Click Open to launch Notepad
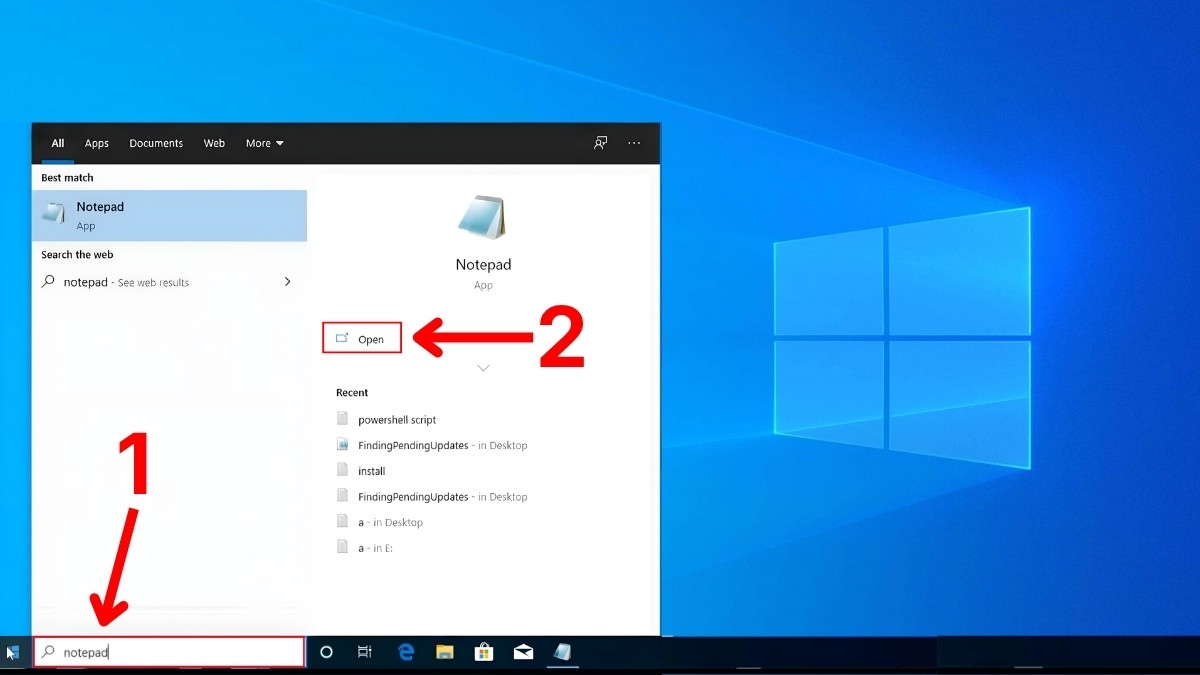 [x=362, y=339]
